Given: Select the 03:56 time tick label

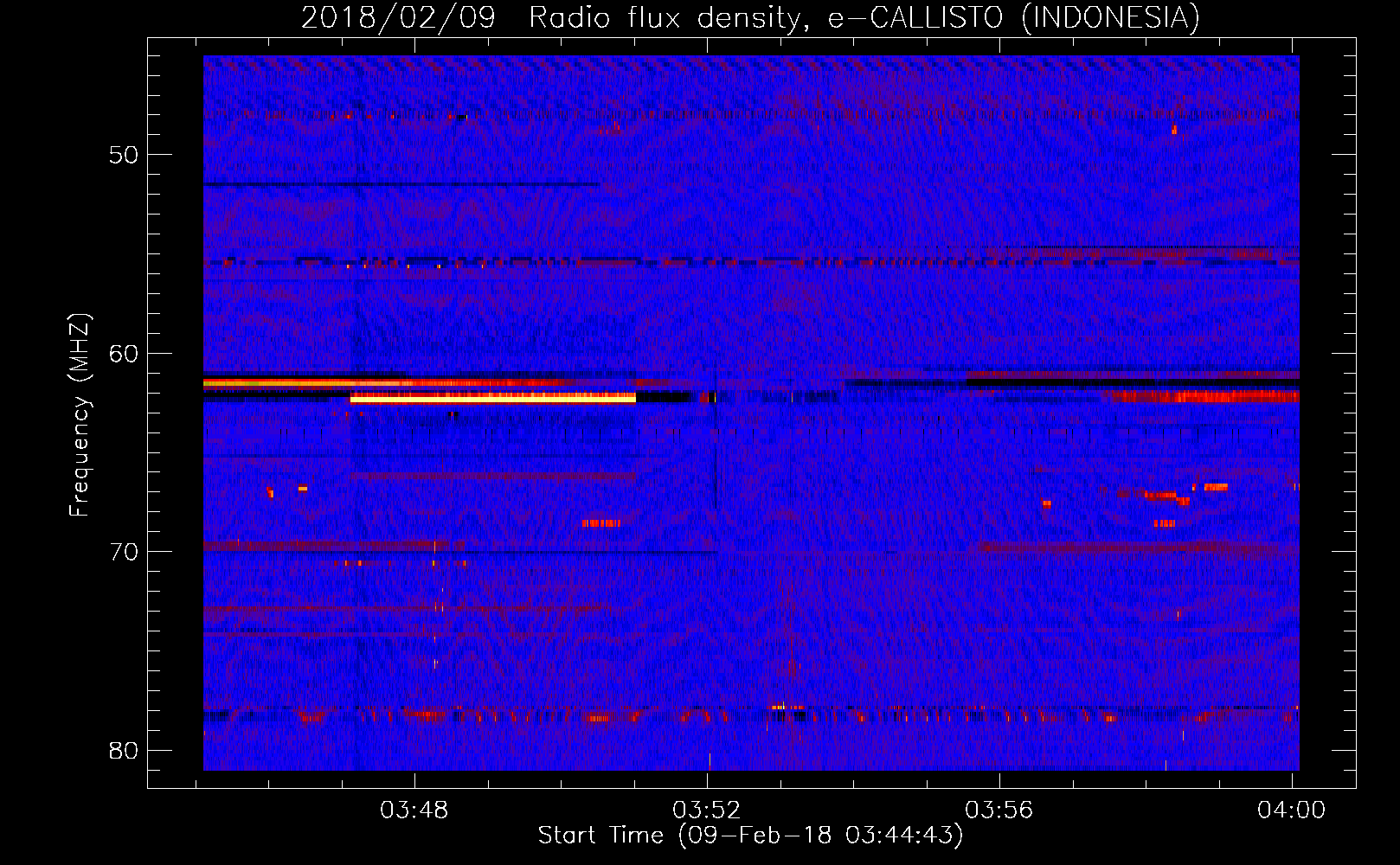Looking at the screenshot, I should (999, 810).
